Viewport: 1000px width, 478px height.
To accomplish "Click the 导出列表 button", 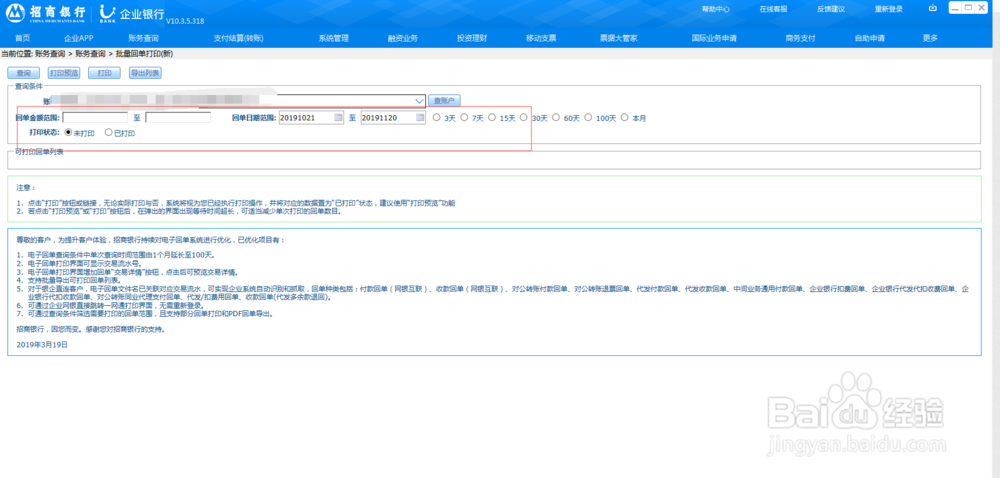I will [145, 73].
